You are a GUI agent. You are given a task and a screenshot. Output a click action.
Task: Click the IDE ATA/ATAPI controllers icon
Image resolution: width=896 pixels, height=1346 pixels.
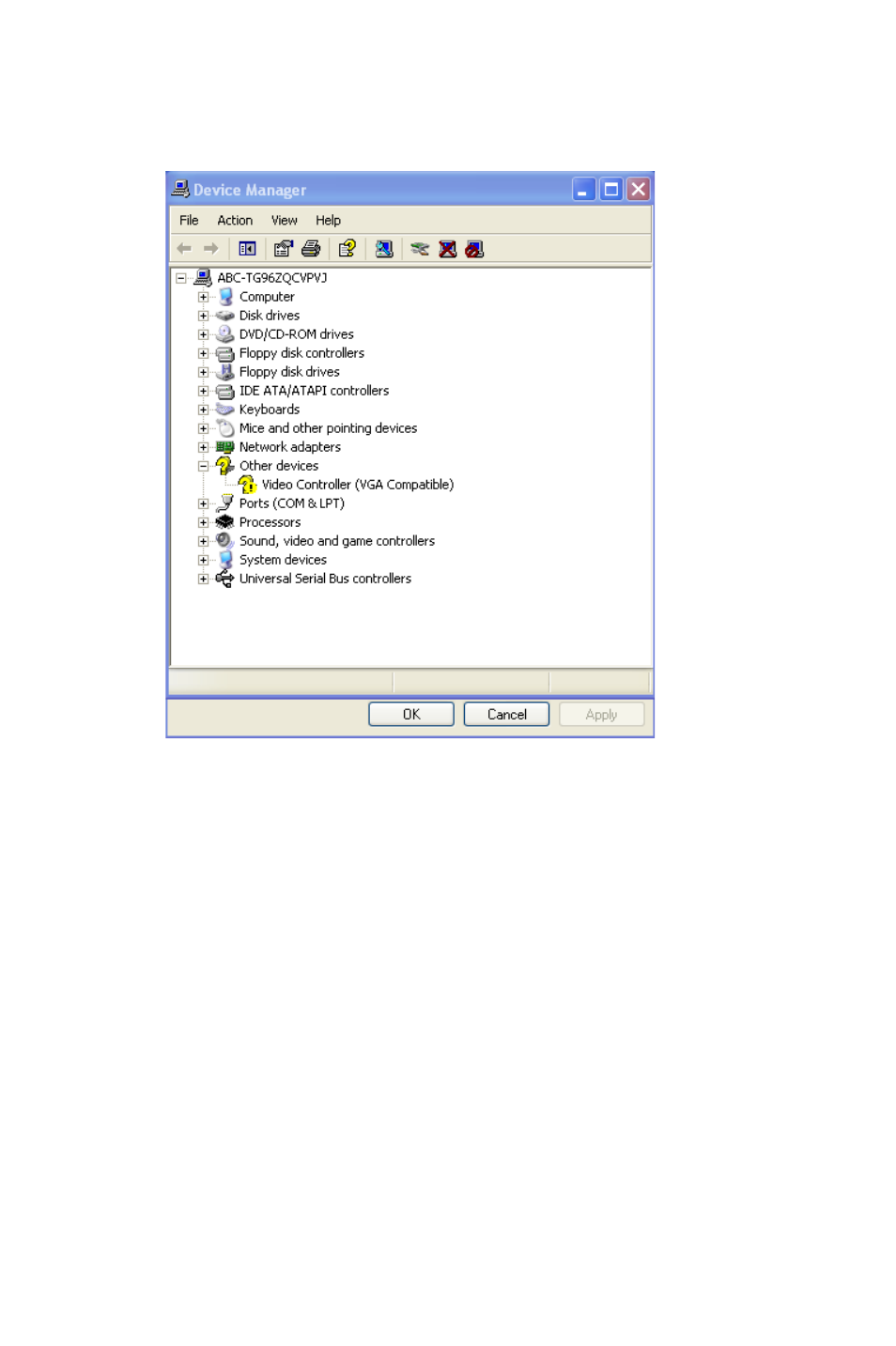pos(225,391)
